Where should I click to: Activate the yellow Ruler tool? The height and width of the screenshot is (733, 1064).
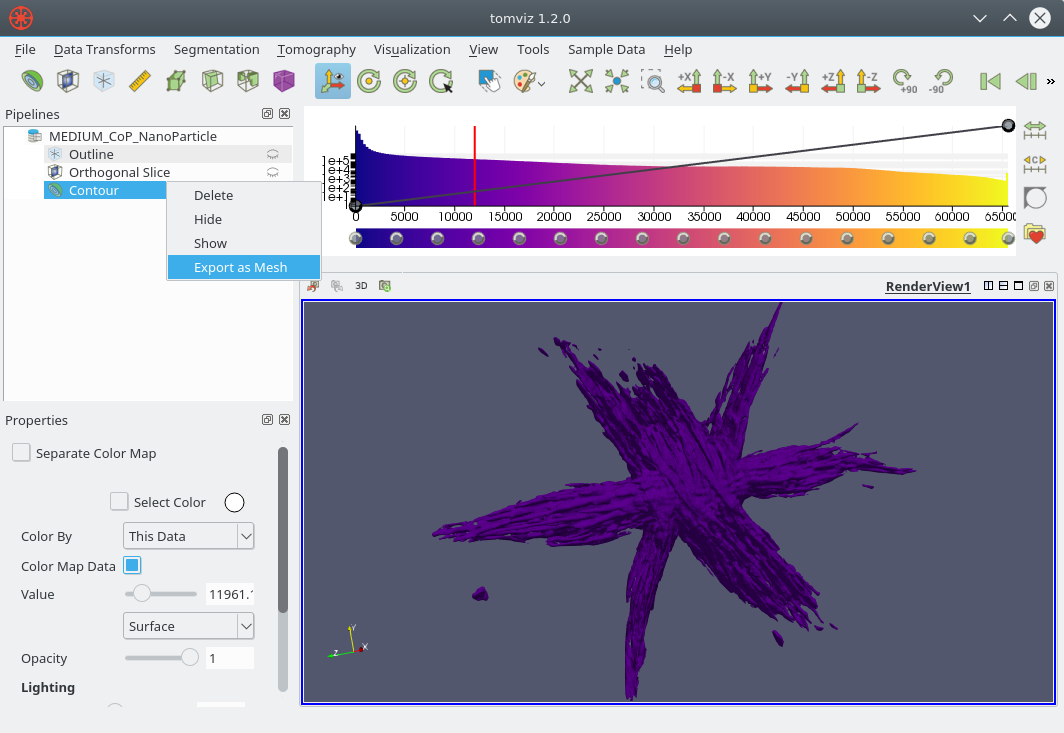pos(140,81)
